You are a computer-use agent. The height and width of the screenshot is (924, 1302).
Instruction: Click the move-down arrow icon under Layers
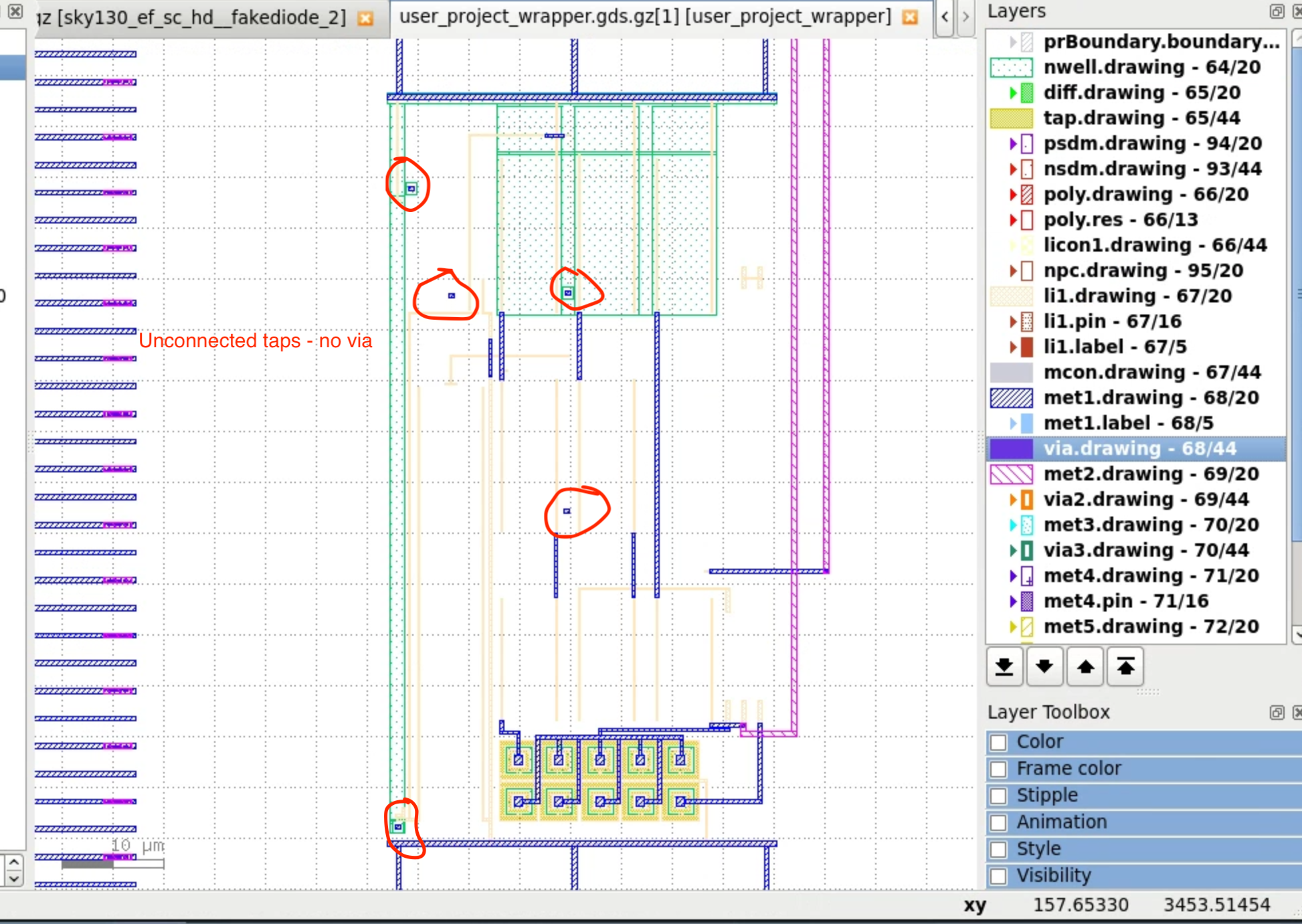click(1044, 667)
